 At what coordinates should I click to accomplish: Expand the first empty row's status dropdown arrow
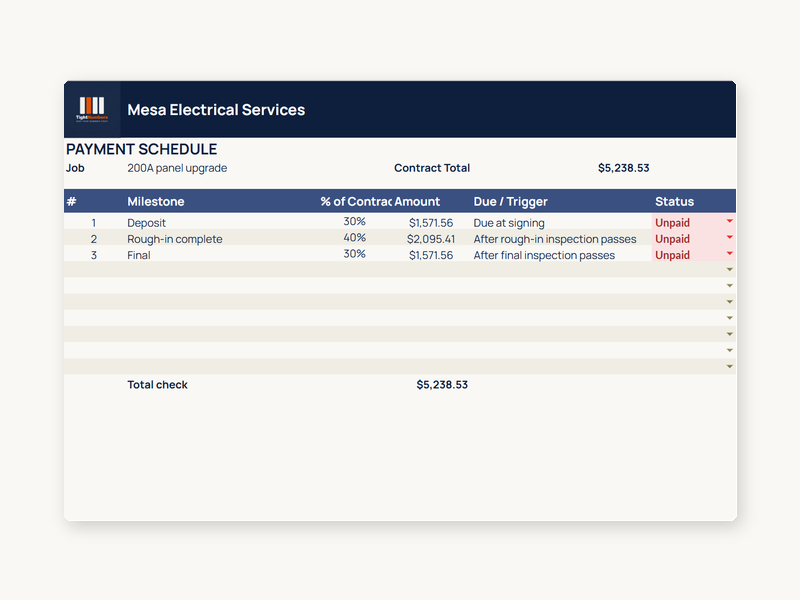coord(729,269)
